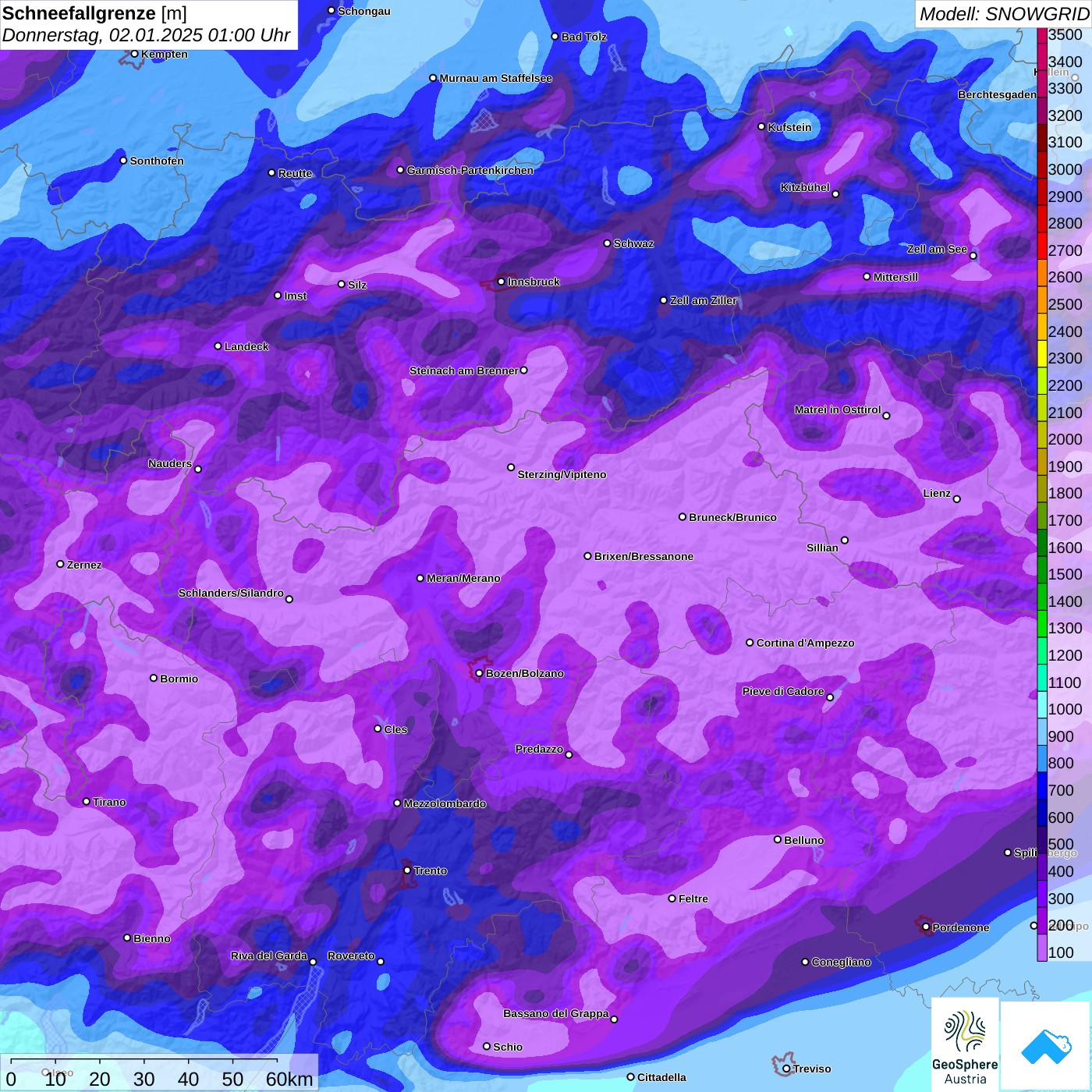Click the 'Cortina d'Ampezzo' label
This screenshot has width=1092, height=1092.
805,643
